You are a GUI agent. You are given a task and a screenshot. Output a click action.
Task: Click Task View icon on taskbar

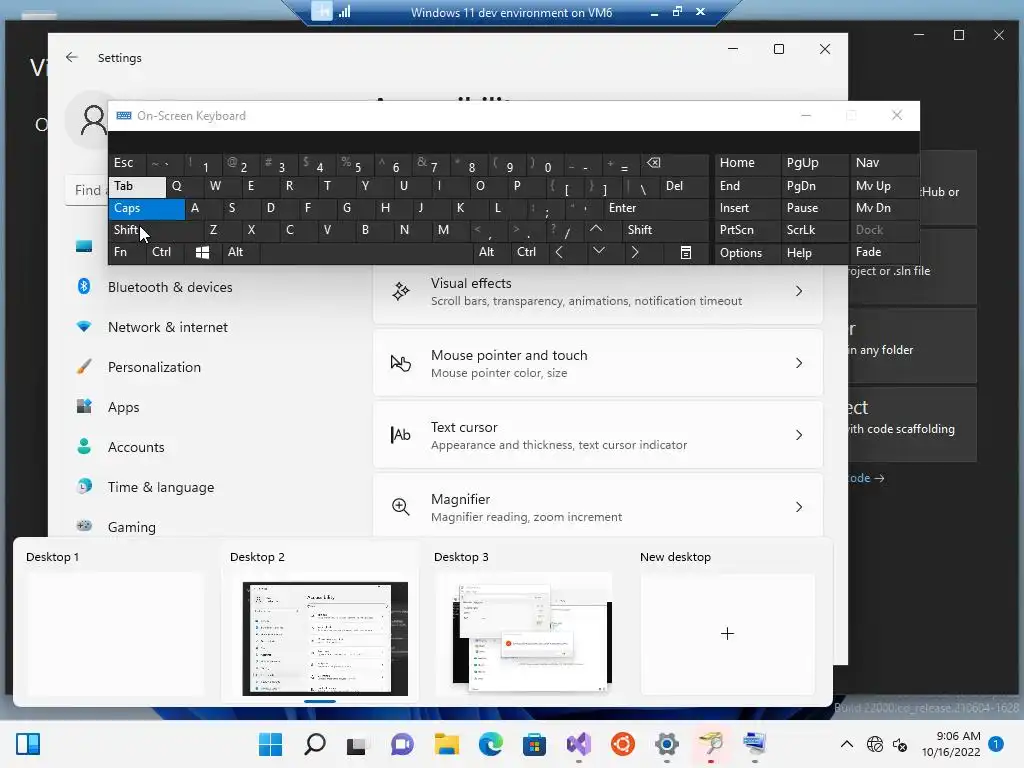357,744
